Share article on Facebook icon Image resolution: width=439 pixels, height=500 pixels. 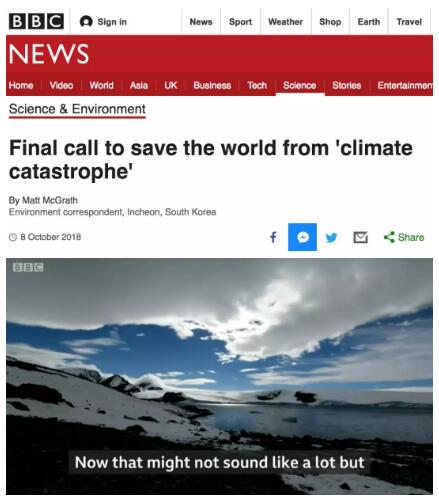pyautogui.click(x=273, y=237)
